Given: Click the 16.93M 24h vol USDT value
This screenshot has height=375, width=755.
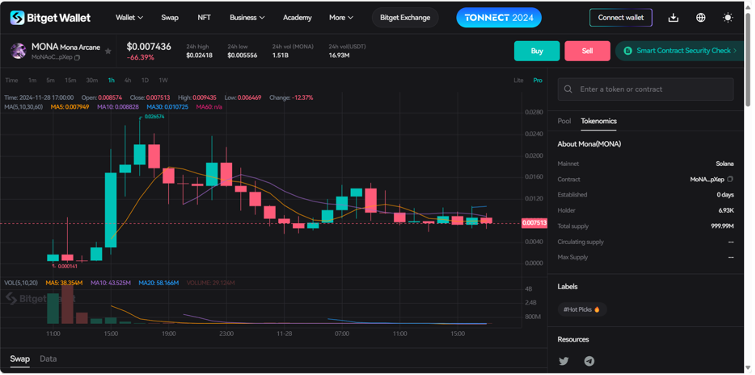Looking at the screenshot, I should pyautogui.click(x=339, y=55).
